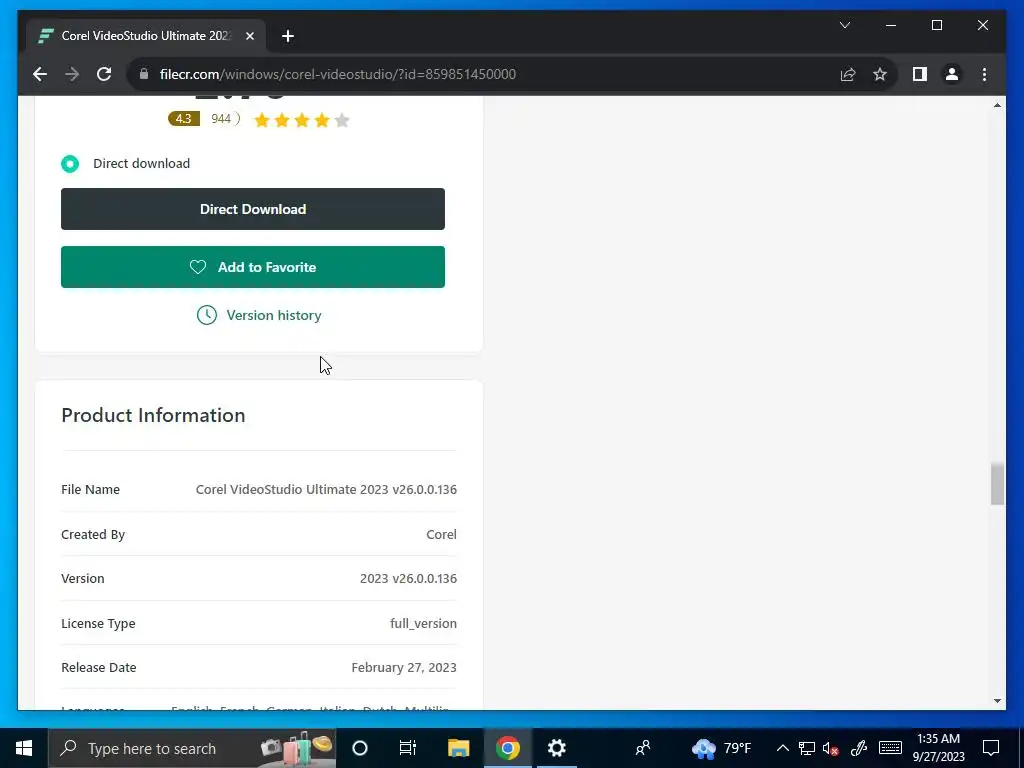Open Cortana from the taskbar circle icon

pos(360,748)
